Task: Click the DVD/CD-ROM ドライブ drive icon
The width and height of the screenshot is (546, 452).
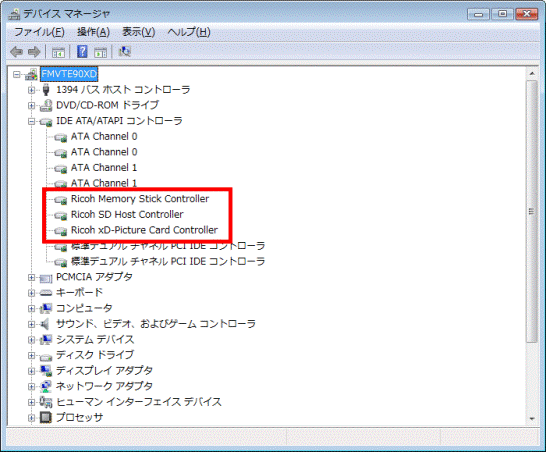Action: (46, 105)
